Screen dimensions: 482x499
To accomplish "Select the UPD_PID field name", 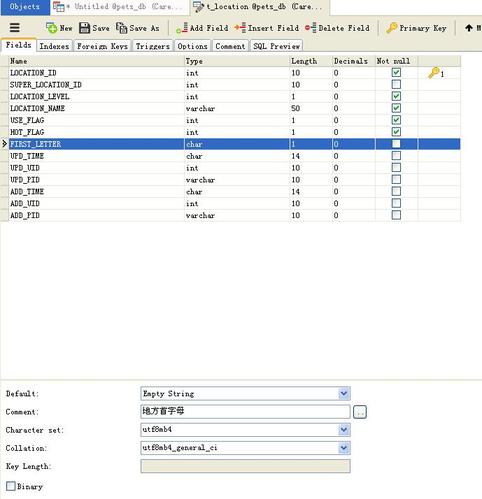I will 25,180.
